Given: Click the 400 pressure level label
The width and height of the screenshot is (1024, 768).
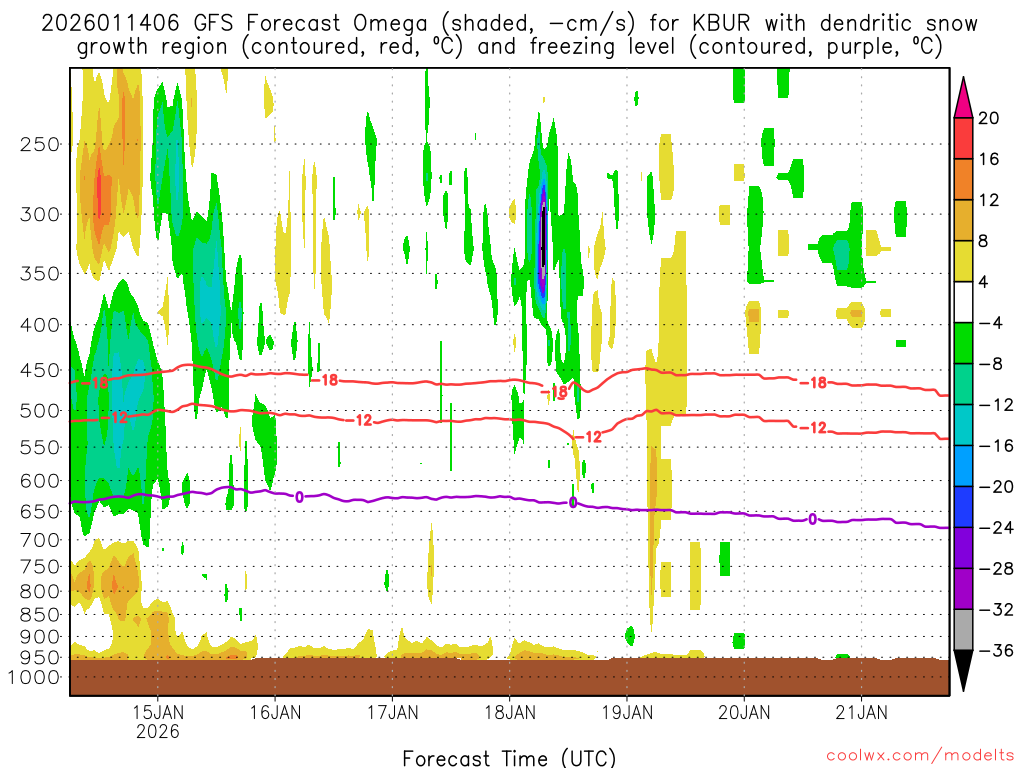Looking at the screenshot, I should click(x=40, y=325).
